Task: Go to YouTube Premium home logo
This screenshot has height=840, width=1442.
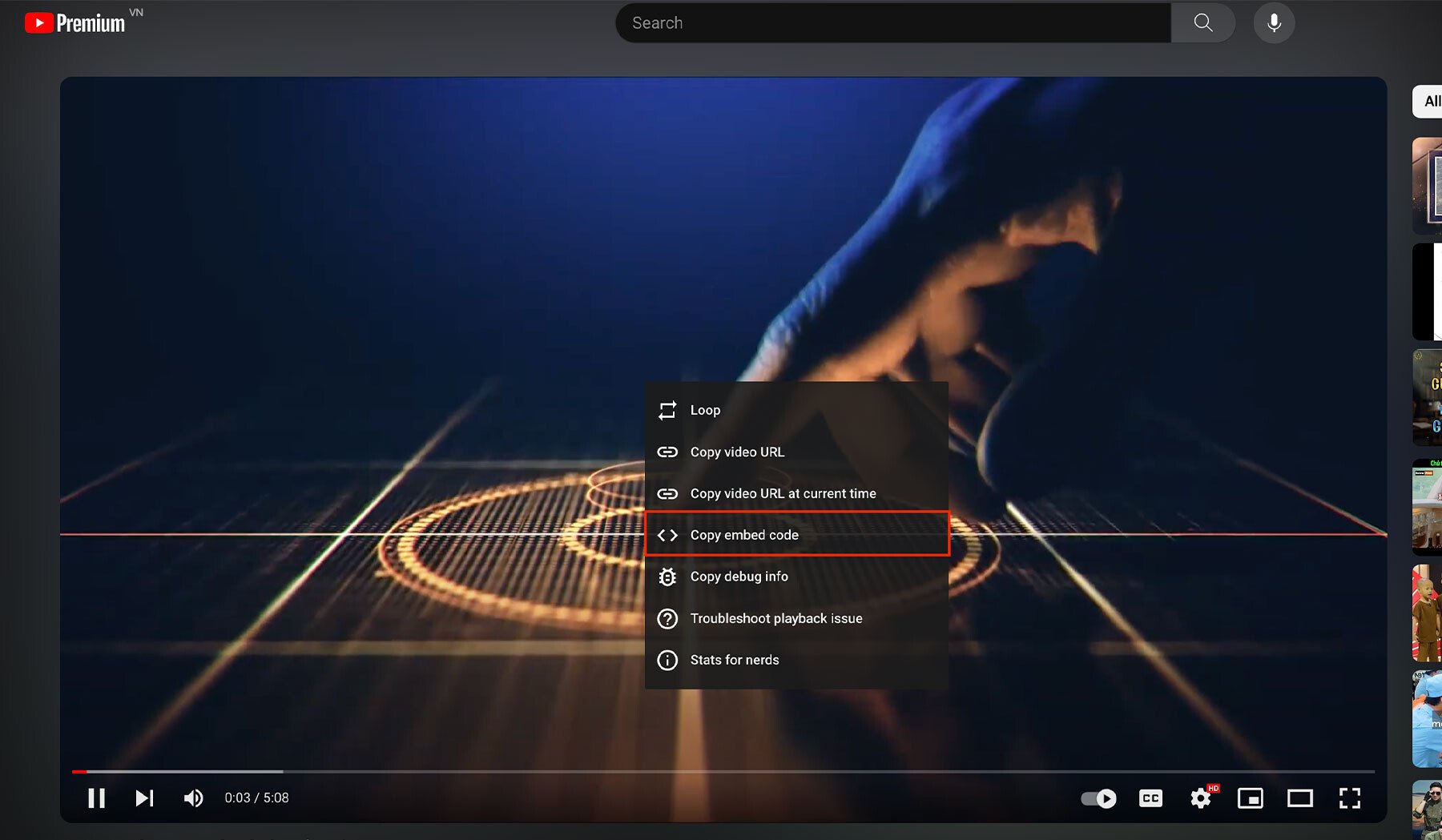Action: 75,22
